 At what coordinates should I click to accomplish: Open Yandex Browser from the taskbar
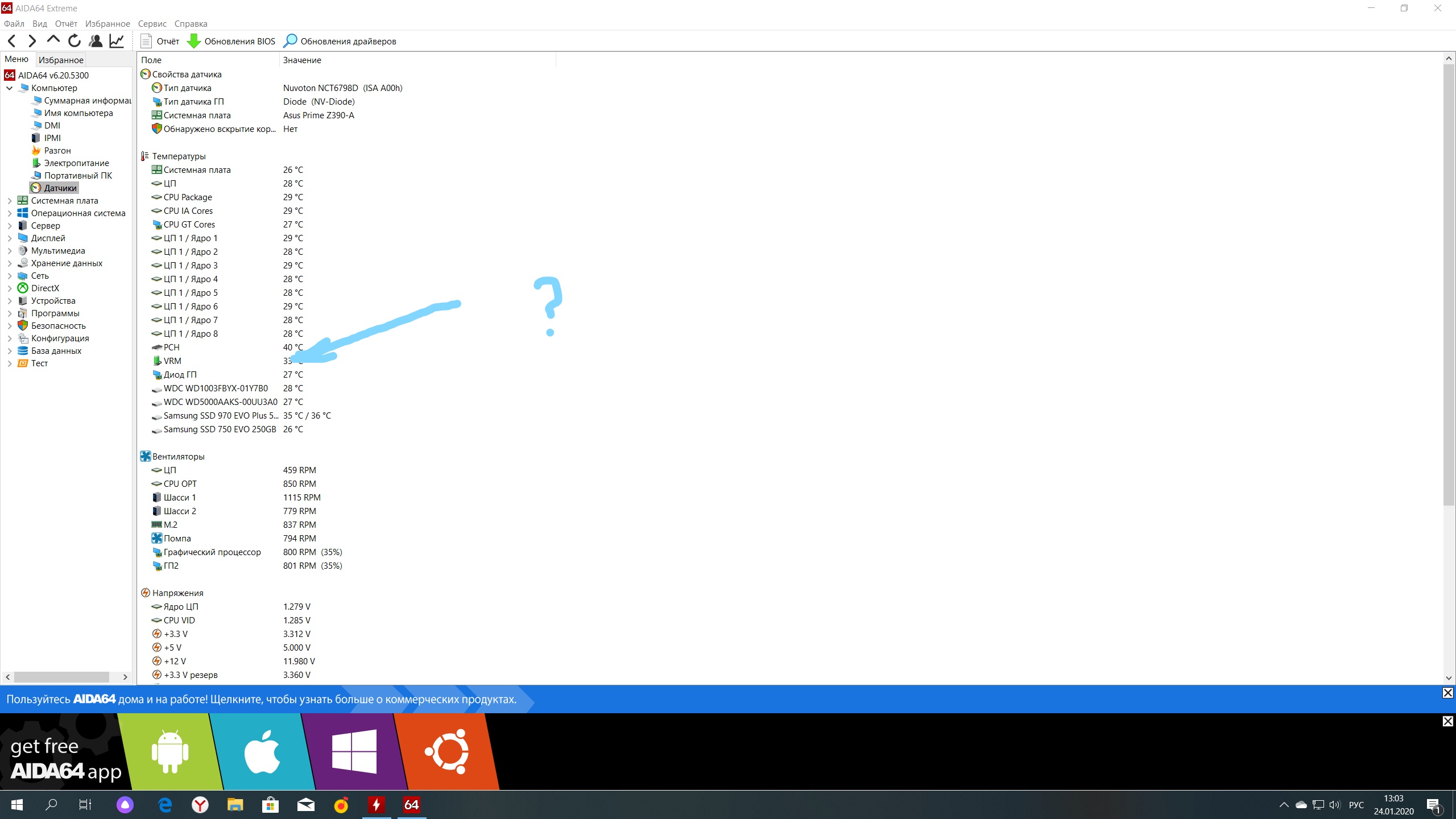[200, 805]
